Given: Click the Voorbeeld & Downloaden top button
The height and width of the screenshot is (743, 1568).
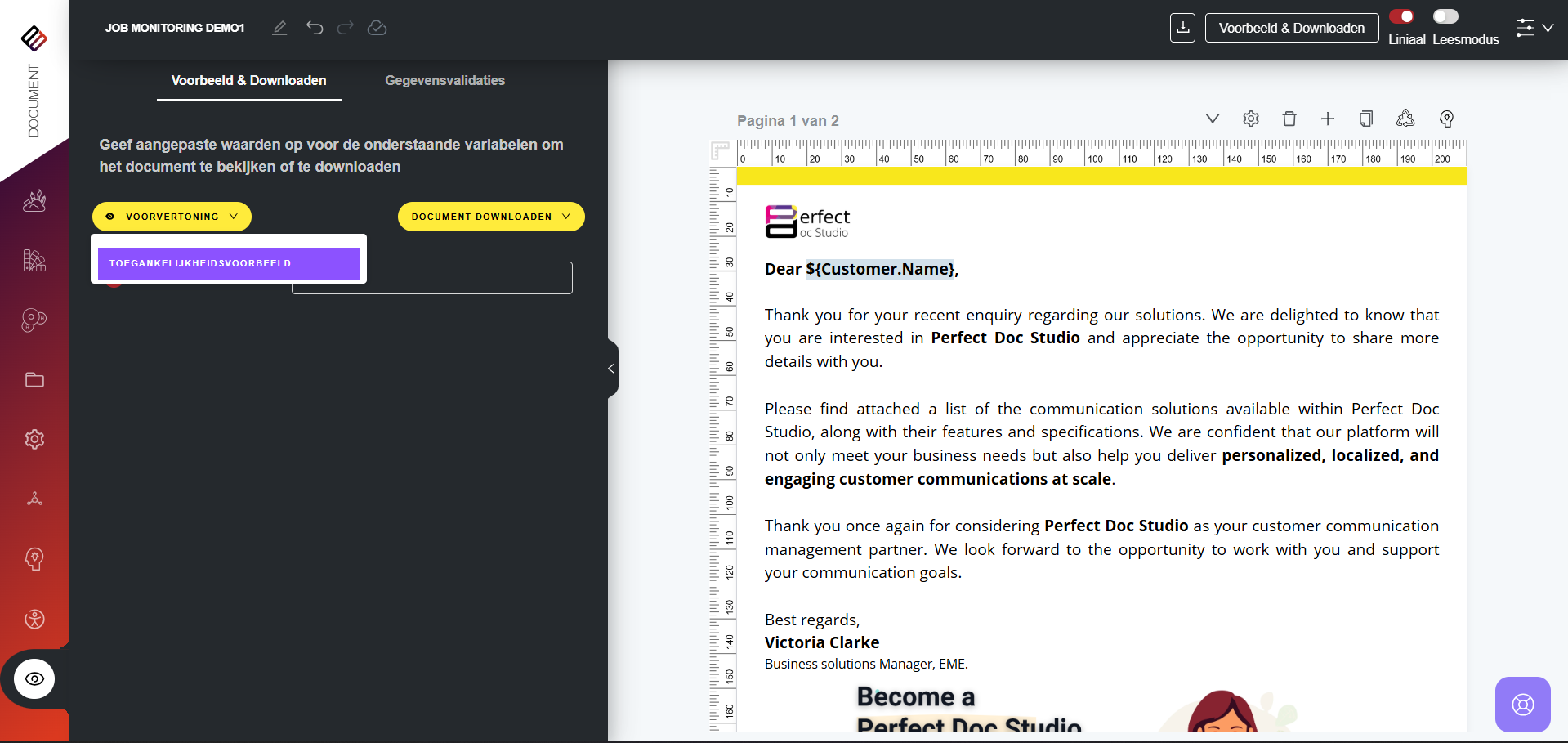Looking at the screenshot, I should [x=1291, y=28].
